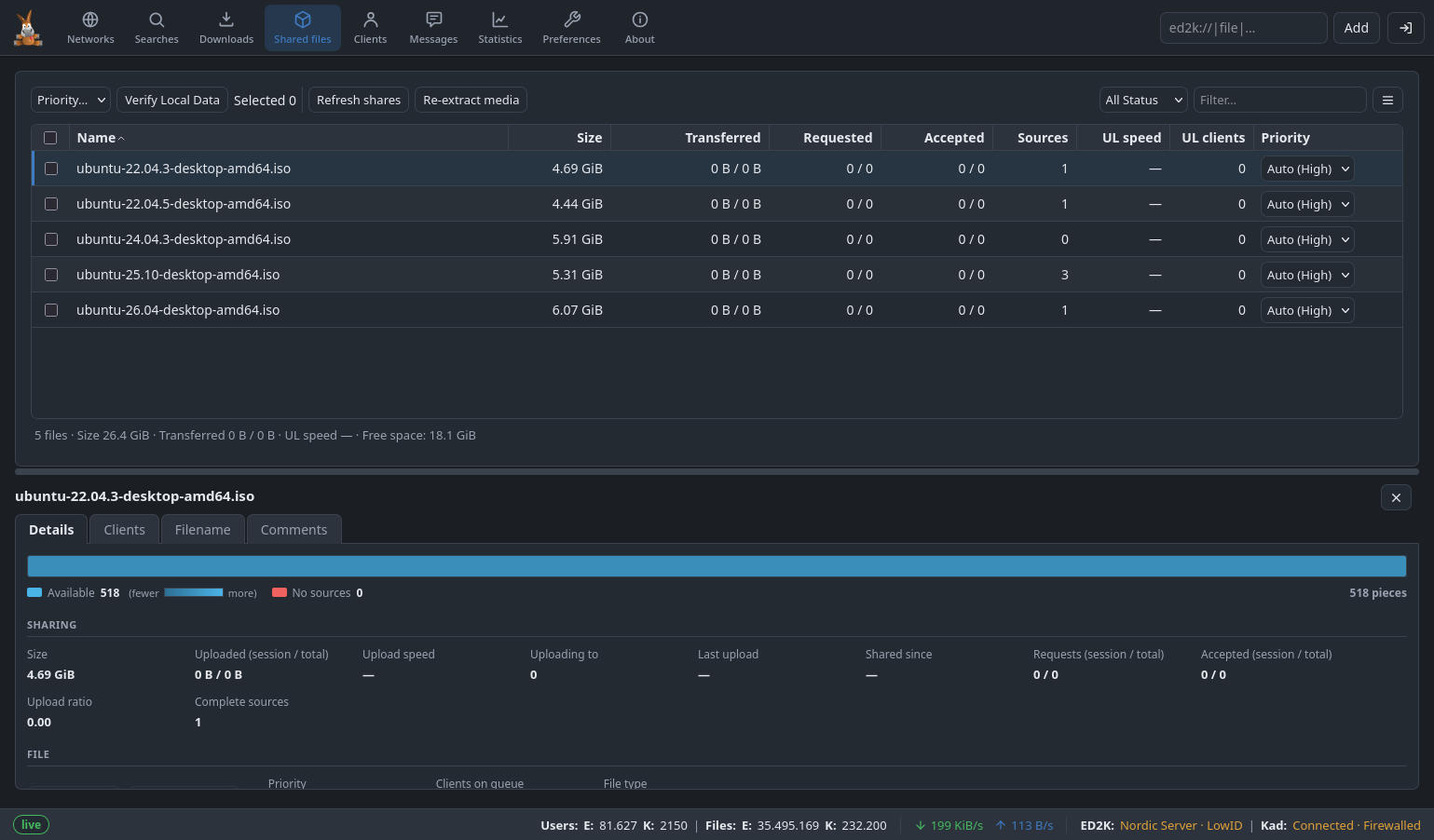The image size is (1434, 840).
Task: Sort by the UL clients column header
Action: 1213,138
